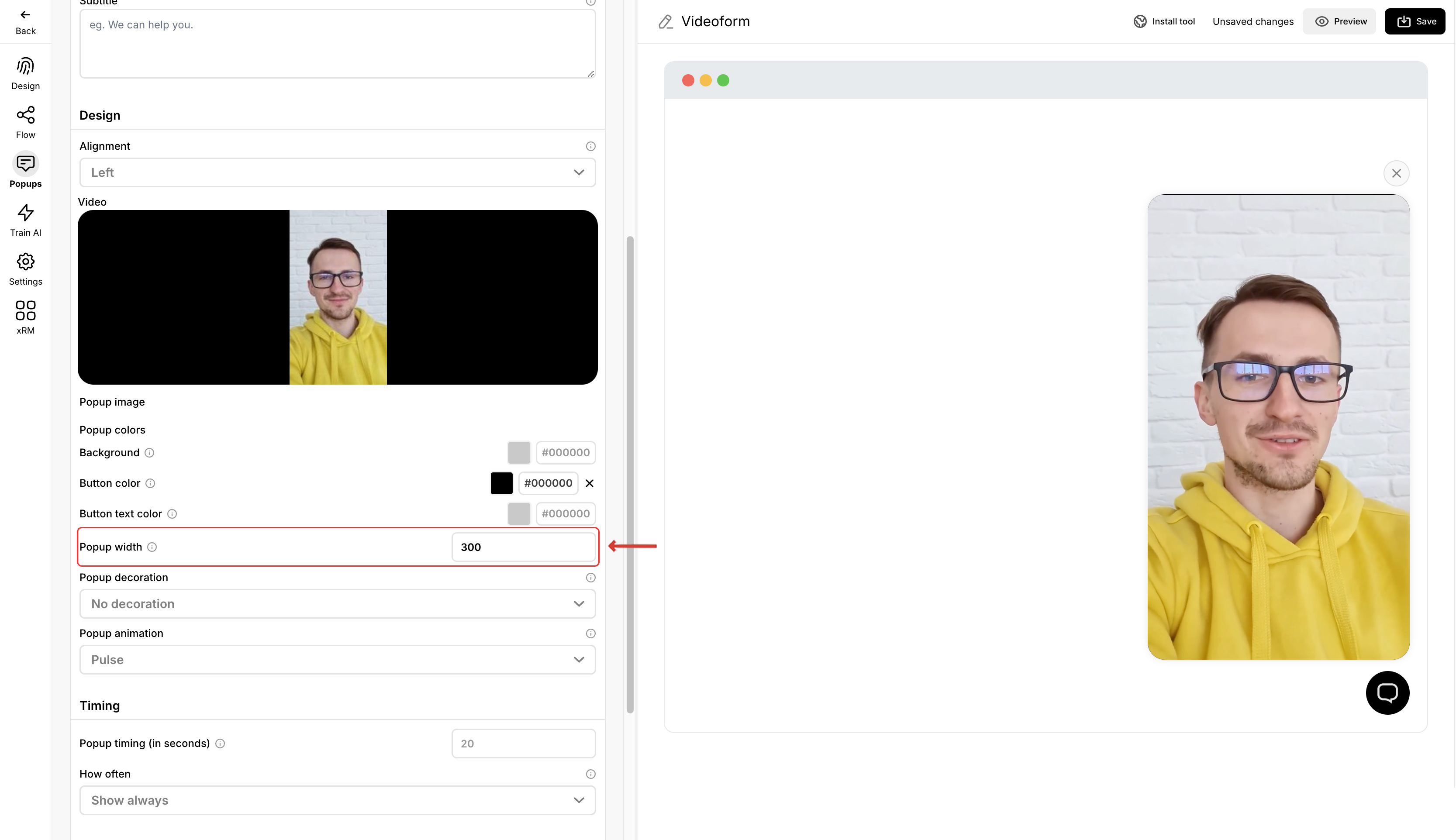Click the Popup colors label

pyautogui.click(x=113, y=430)
